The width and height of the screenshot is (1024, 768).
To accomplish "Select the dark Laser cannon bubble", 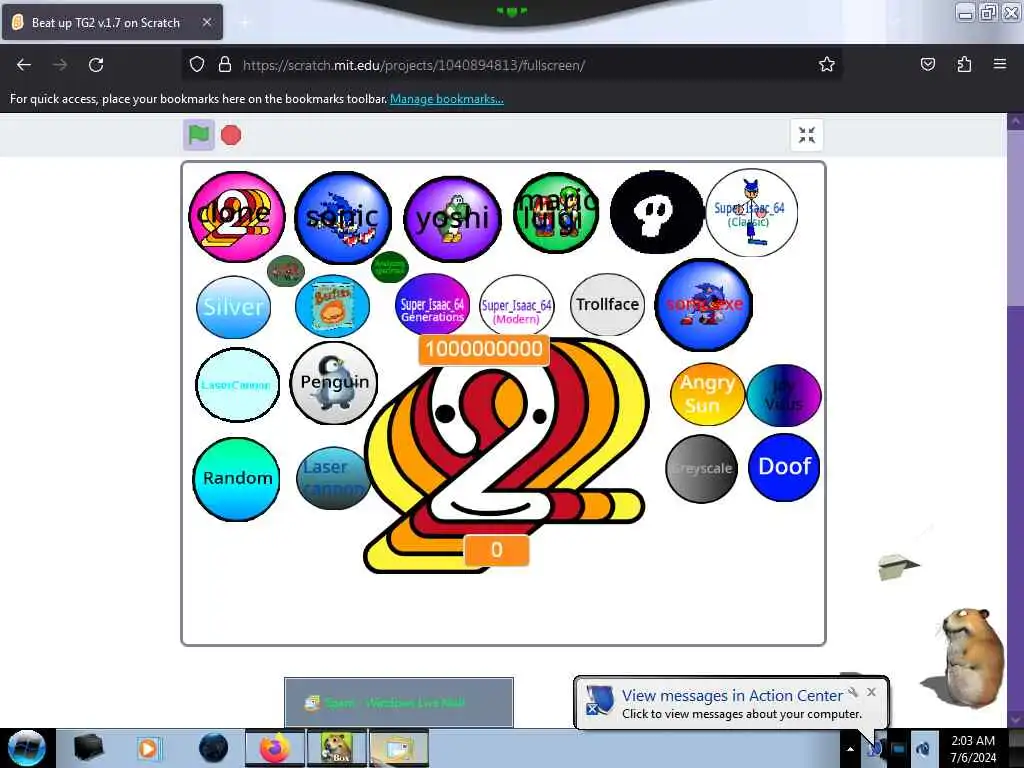I will (x=333, y=478).
